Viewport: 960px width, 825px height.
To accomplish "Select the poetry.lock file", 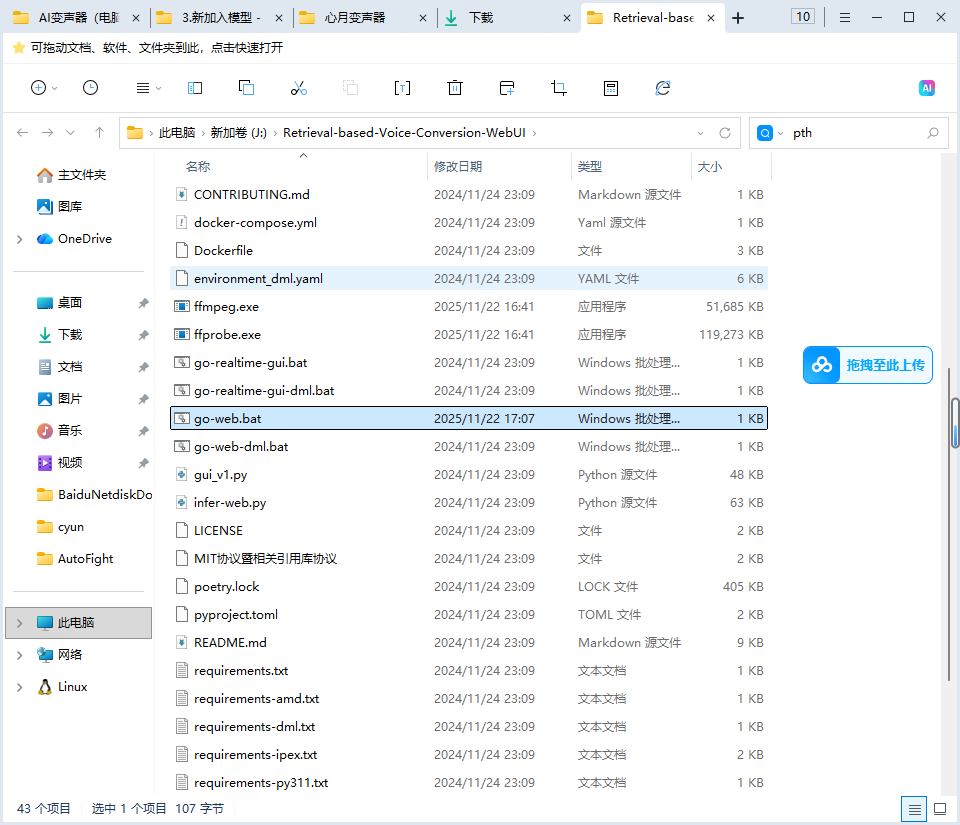I will pos(469,587).
